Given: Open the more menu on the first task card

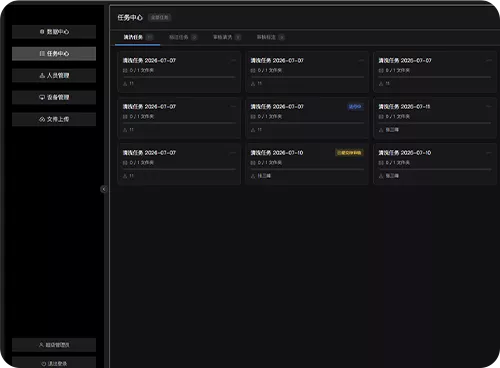Looking at the screenshot, I should coord(233,61).
